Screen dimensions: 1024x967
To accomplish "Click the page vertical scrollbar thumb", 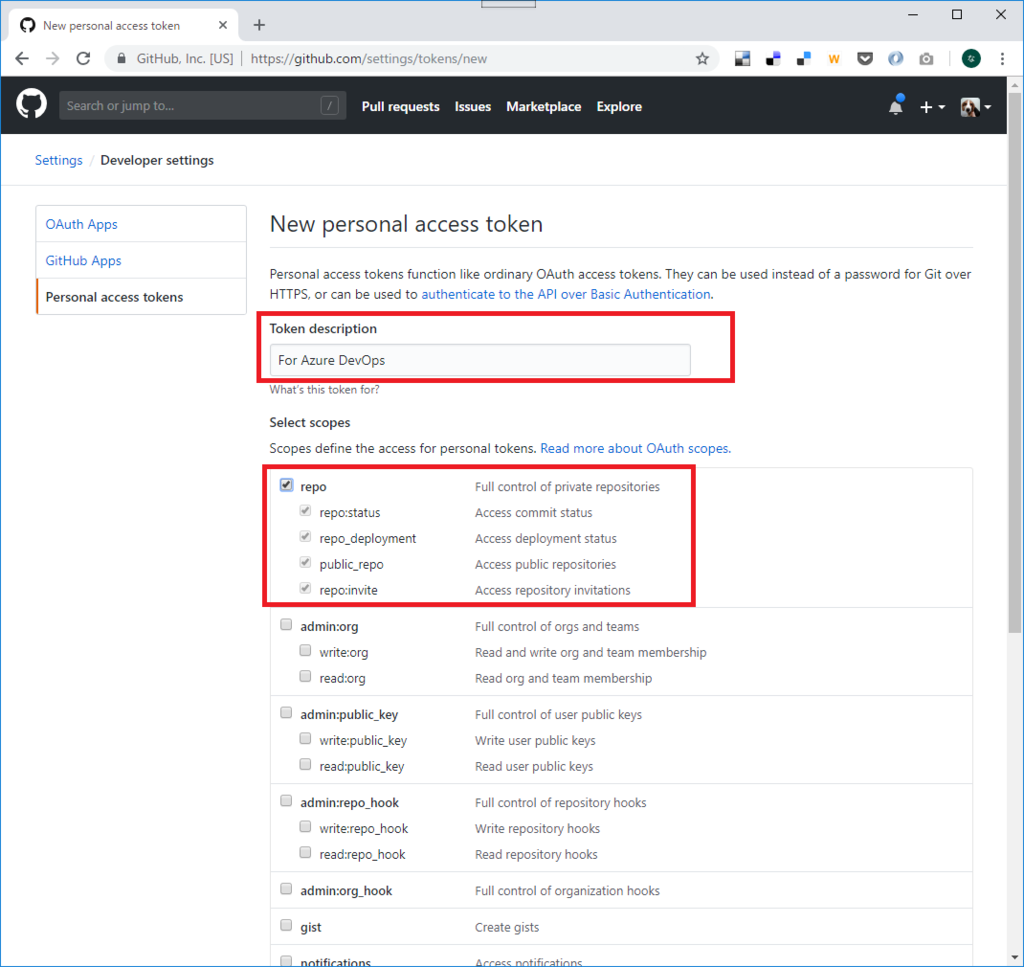I will (1014, 362).
